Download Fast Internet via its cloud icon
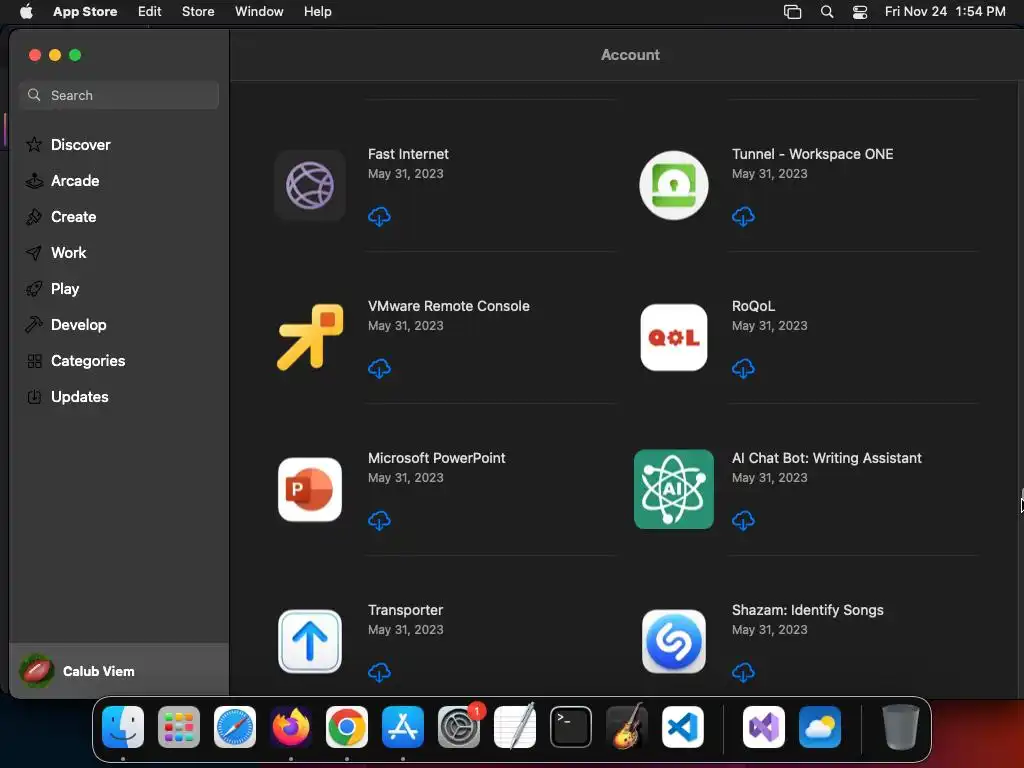This screenshot has height=768, width=1024. [x=379, y=216]
